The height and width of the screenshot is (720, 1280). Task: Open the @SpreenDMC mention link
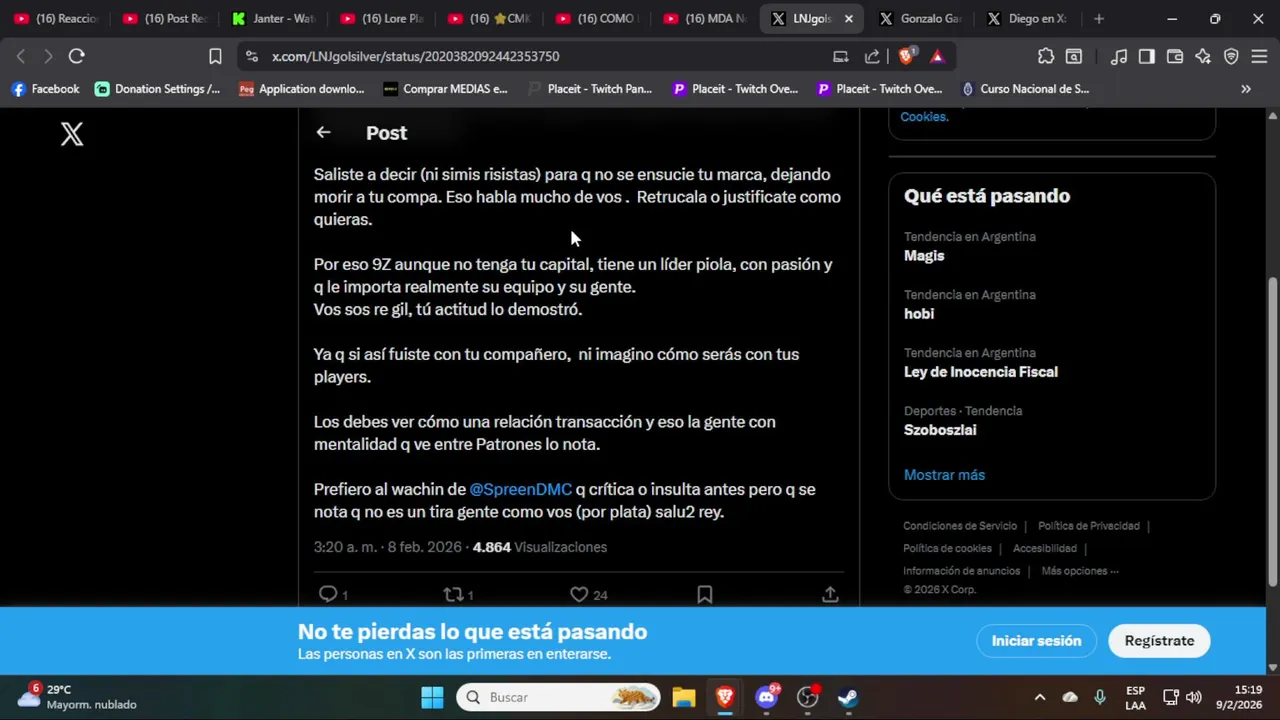[x=521, y=489]
